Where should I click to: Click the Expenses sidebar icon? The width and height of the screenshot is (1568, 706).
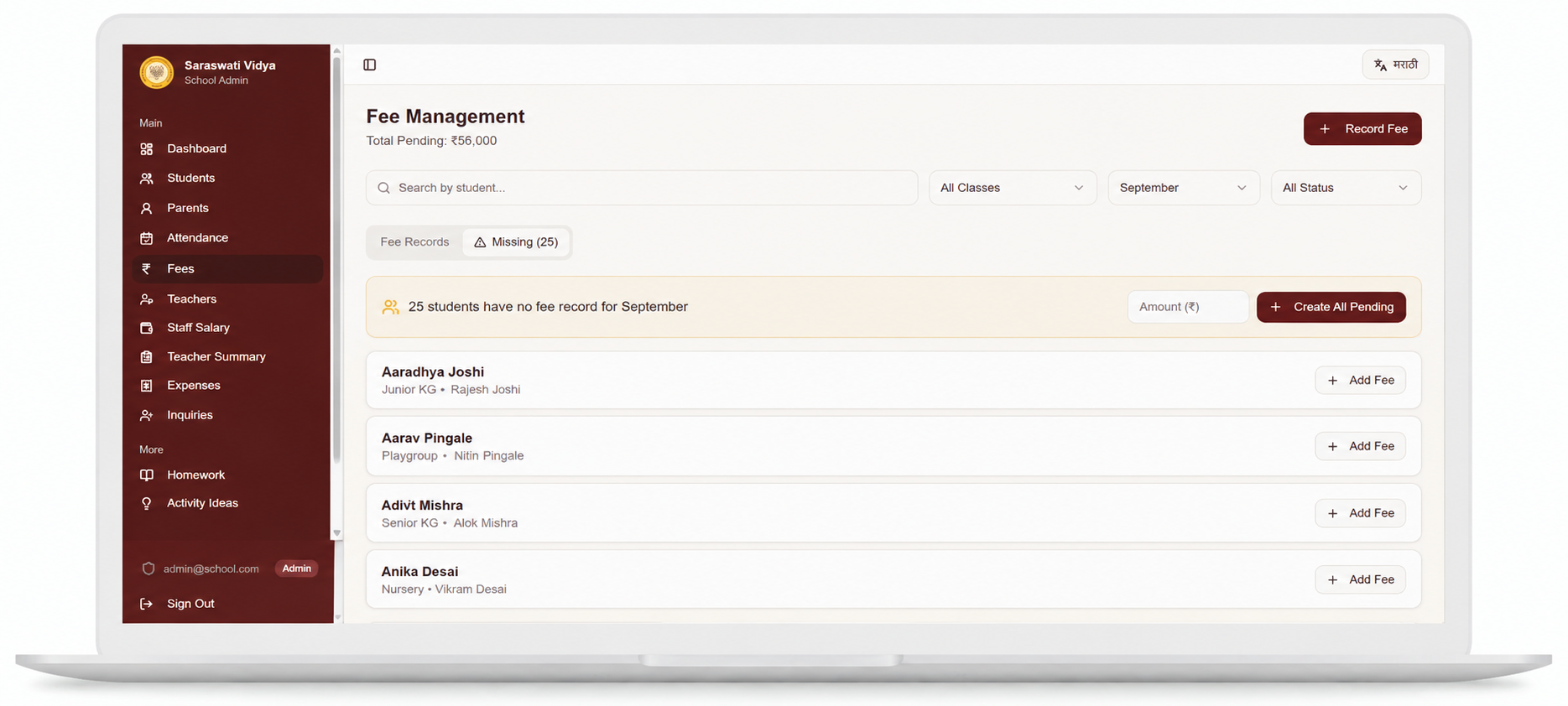click(x=146, y=386)
